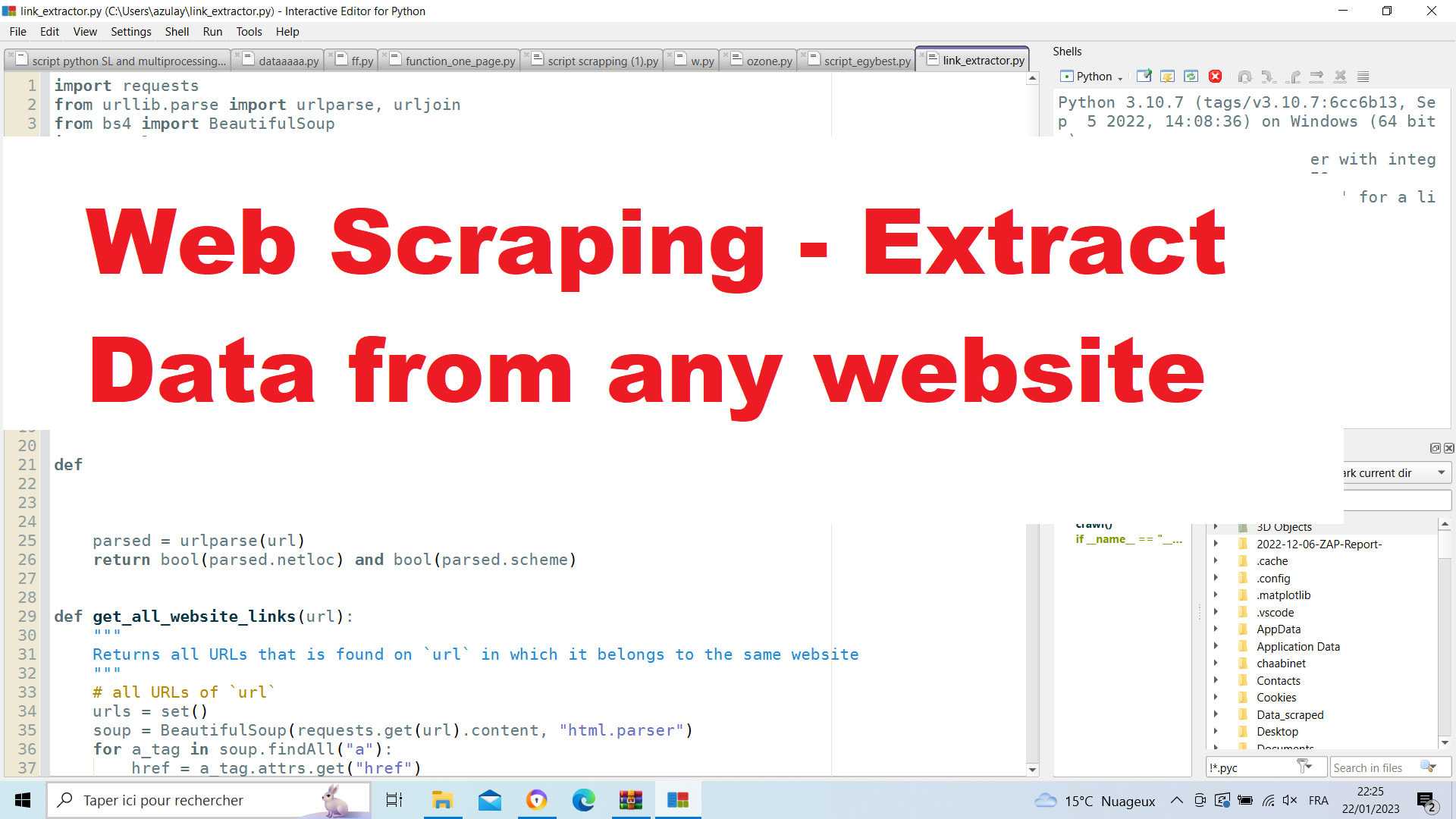Expand the Data_scraped folder
This screenshot has width=1456, height=819.
point(1216,714)
